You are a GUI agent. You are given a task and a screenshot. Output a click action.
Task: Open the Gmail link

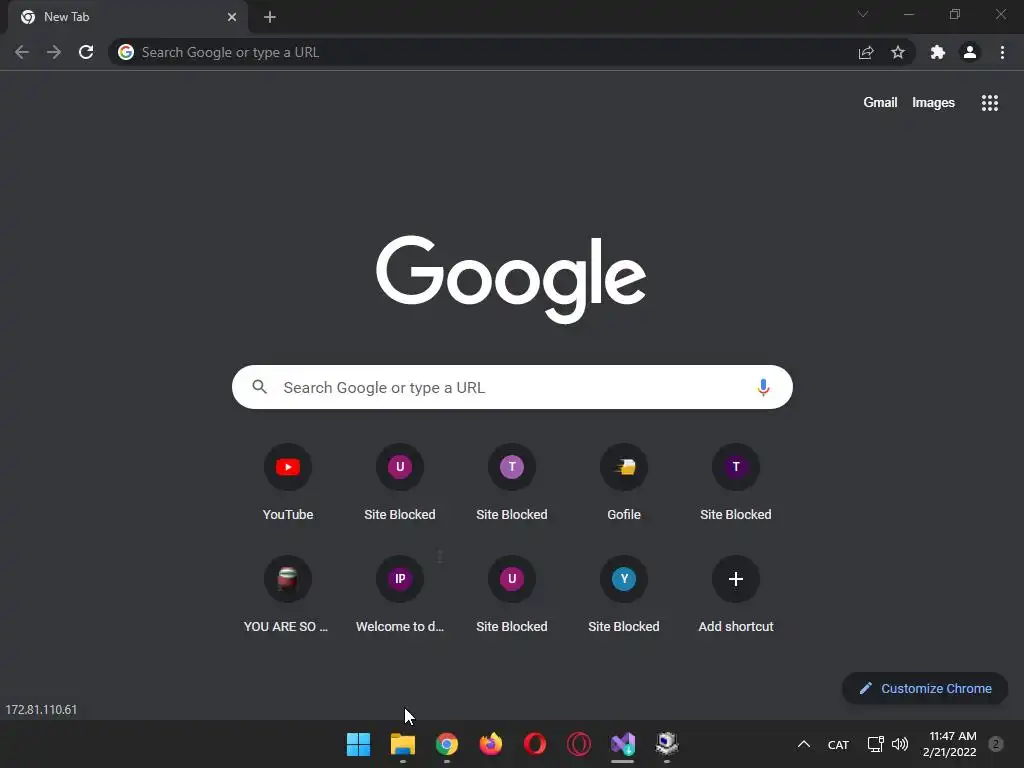tap(880, 103)
